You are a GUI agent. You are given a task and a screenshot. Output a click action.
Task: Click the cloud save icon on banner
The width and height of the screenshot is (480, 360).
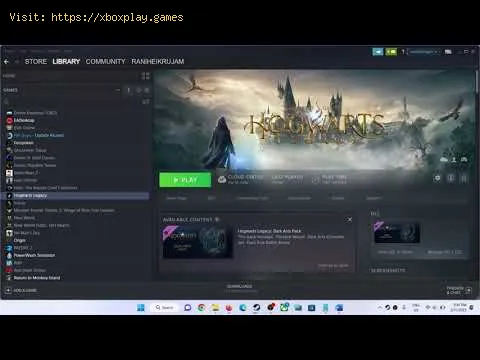(444, 160)
